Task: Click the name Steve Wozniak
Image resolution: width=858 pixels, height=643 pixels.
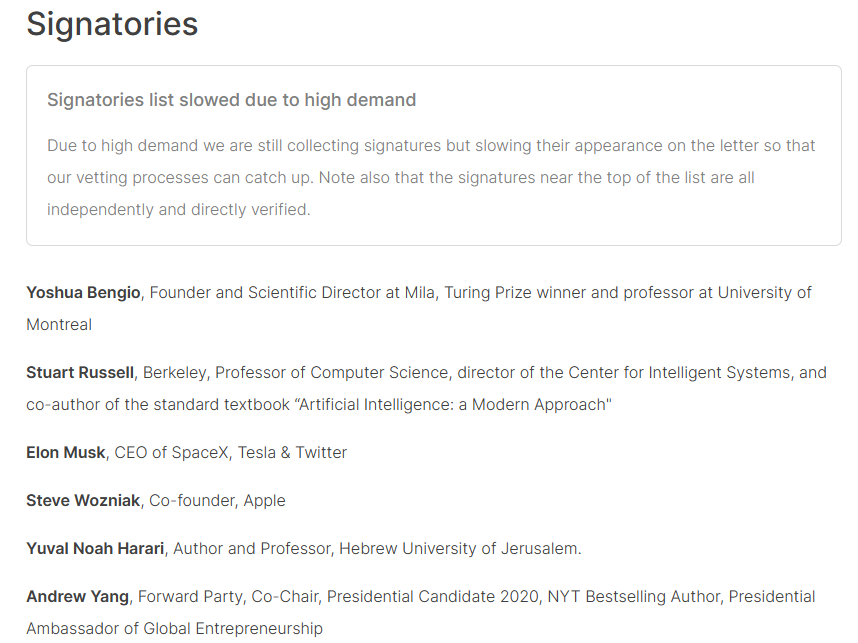Action: tap(83, 500)
